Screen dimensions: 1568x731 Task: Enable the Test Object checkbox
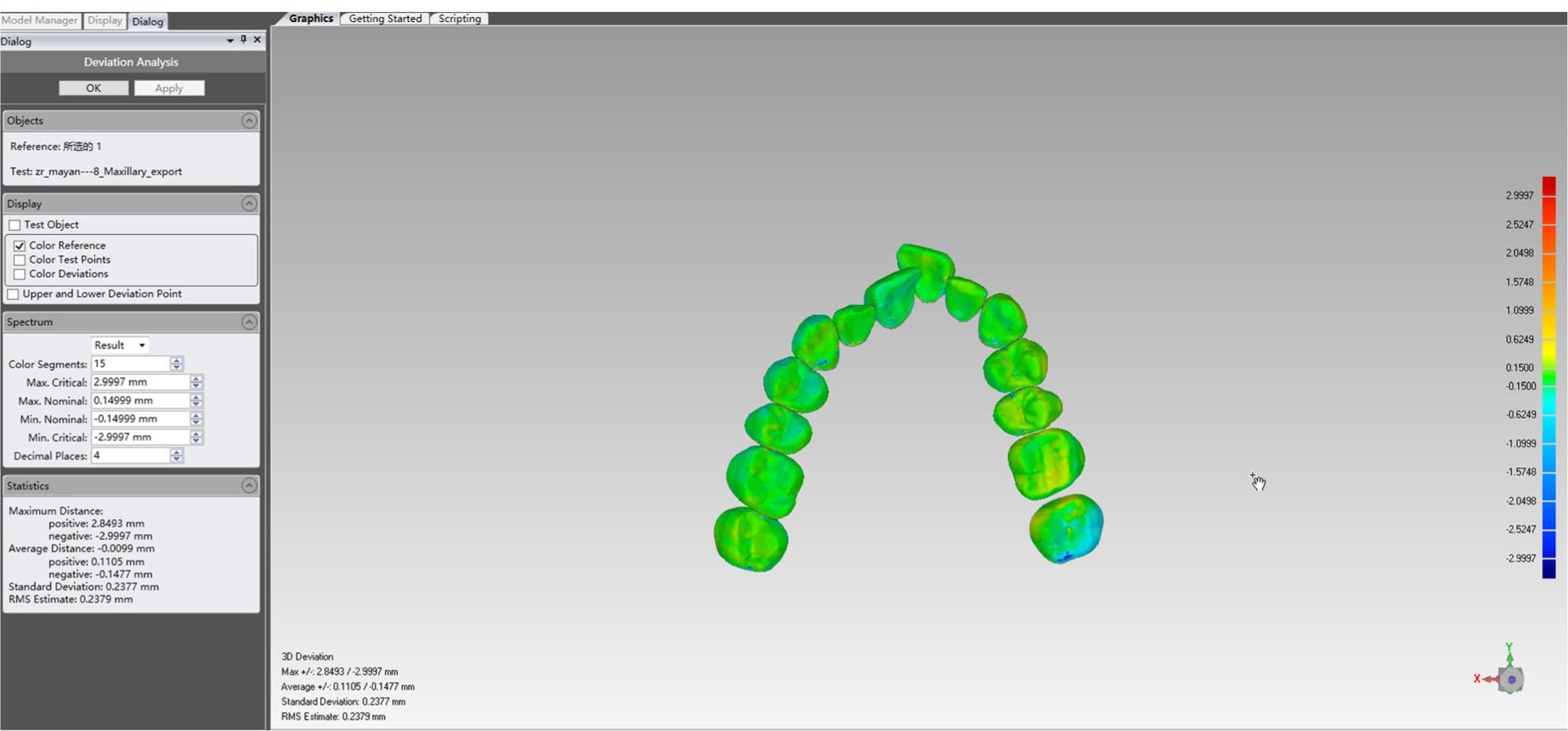(x=14, y=225)
